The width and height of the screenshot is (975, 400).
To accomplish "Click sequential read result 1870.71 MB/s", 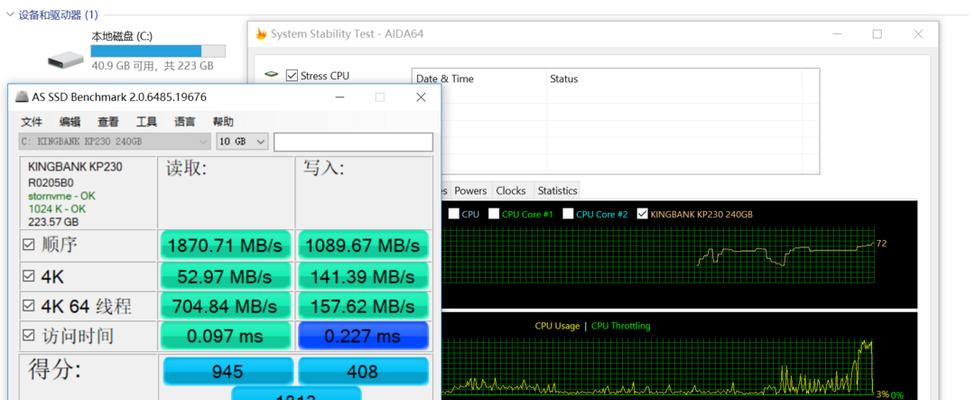I will coord(226,245).
